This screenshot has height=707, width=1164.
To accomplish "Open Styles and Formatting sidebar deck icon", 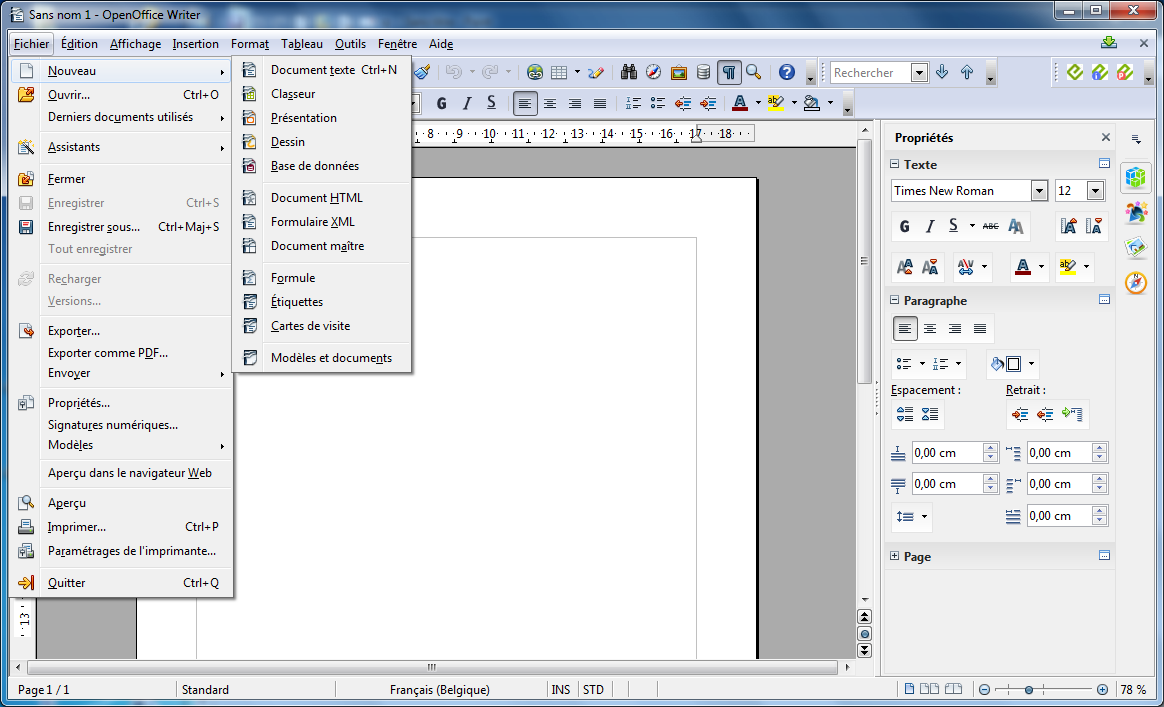I will [1136, 212].
